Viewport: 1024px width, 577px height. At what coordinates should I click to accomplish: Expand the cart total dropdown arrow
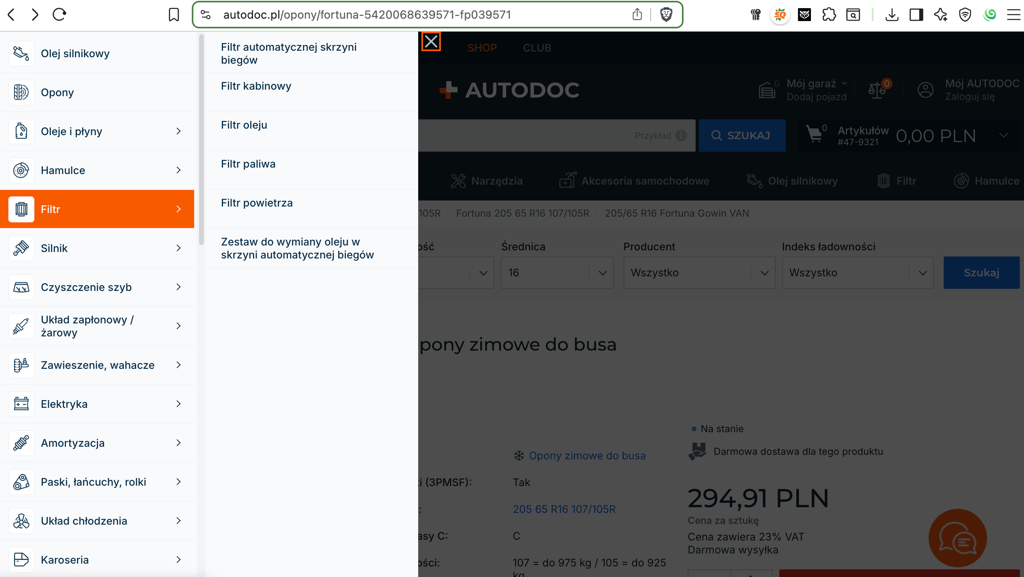click(x=1004, y=135)
